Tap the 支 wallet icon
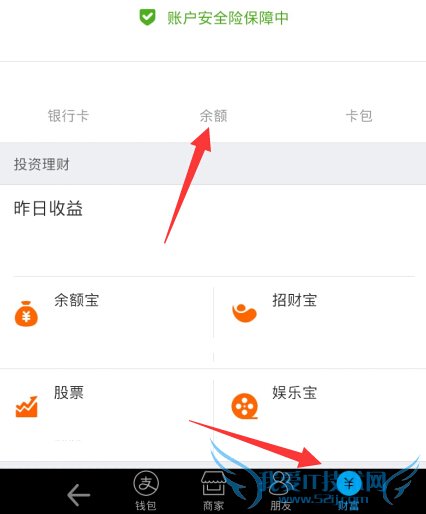This screenshot has height=514, width=426. pos(146,483)
